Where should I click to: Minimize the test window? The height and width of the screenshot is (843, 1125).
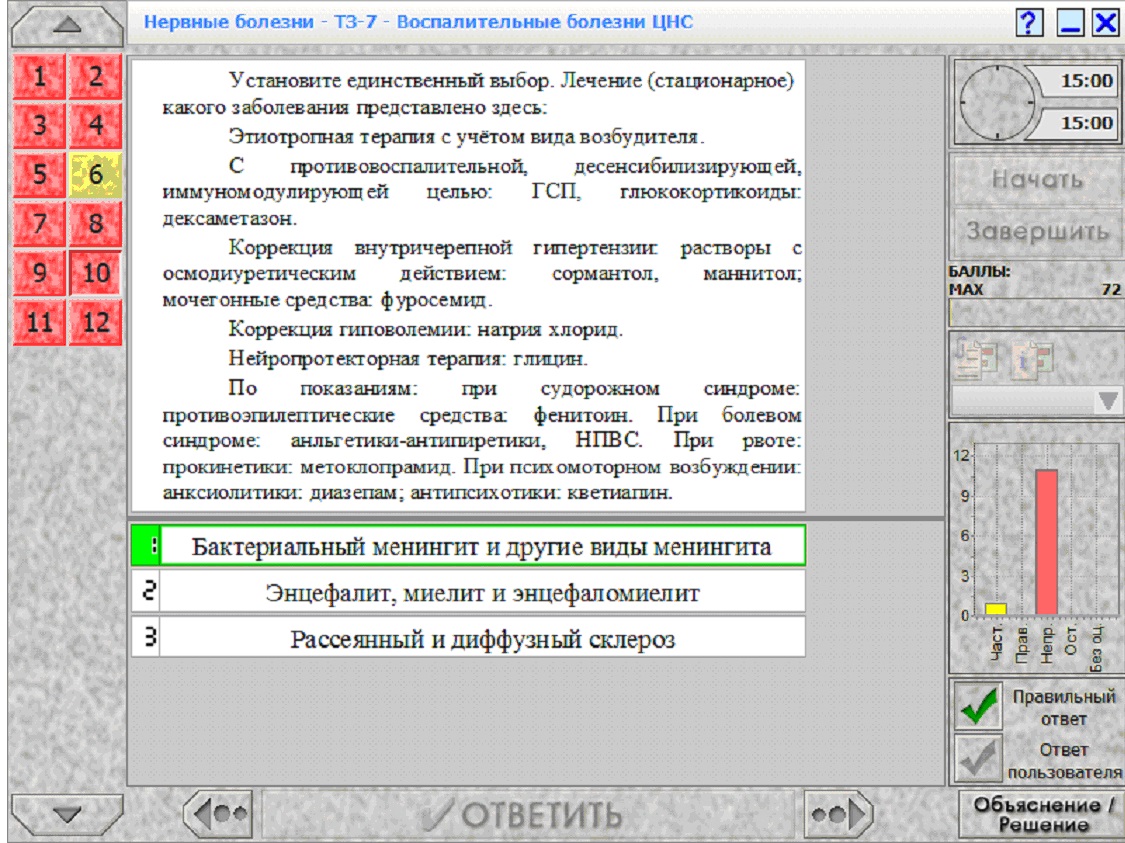click(x=1070, y=22)
